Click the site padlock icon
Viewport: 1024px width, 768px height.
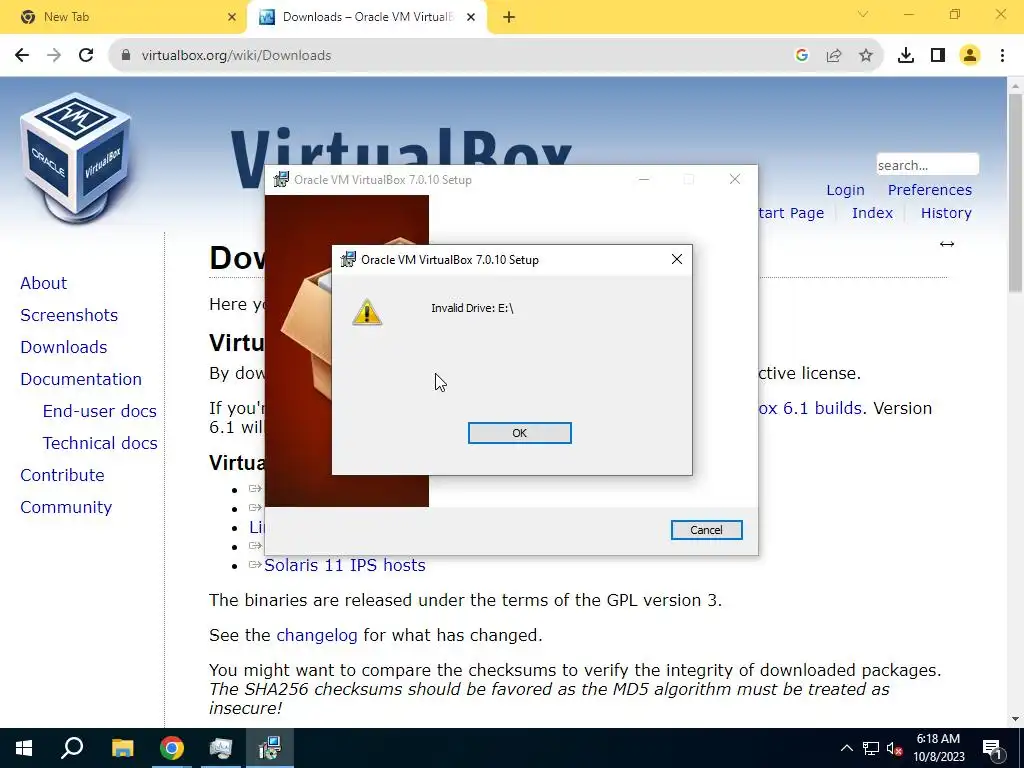point(125,56)
